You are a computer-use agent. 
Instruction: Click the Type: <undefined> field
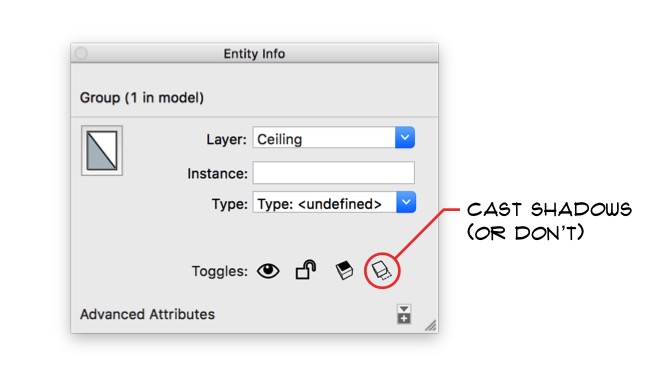point(324,202)
